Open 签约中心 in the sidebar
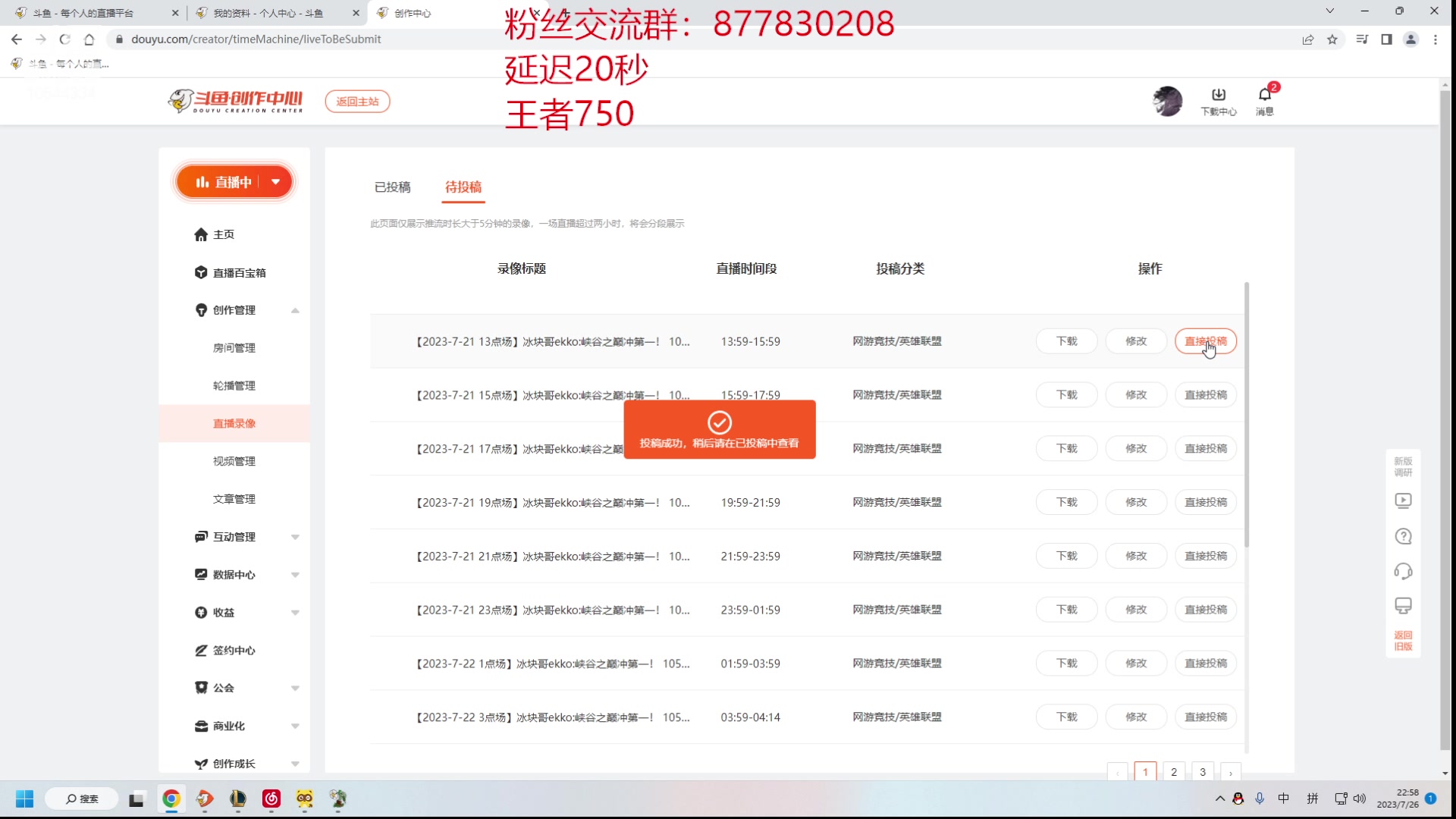1456x819 pixels. [224, 651]
